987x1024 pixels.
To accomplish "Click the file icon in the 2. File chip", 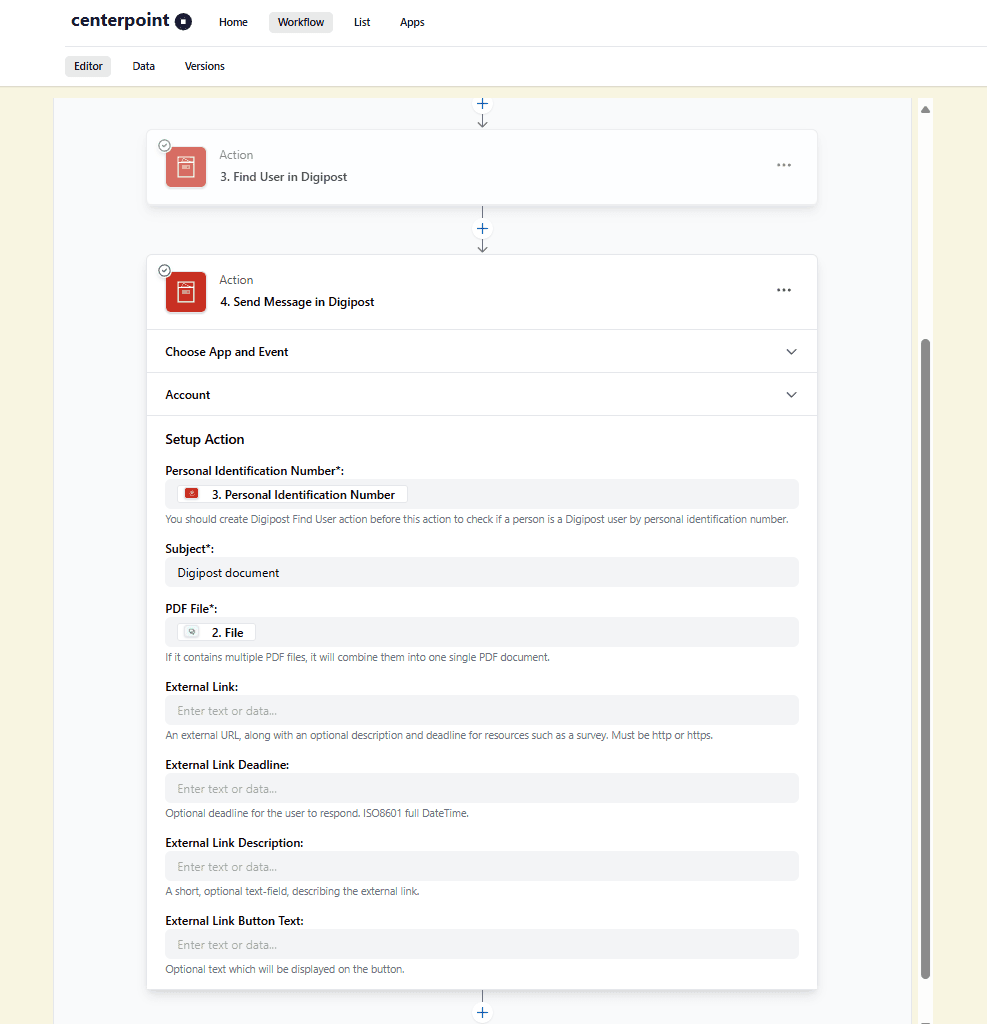I will pos(191,631).
